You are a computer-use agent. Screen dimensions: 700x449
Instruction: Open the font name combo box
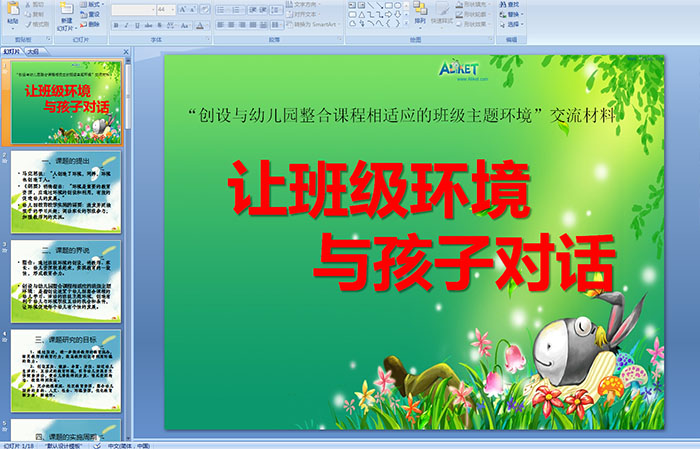[x=133, y=9]
